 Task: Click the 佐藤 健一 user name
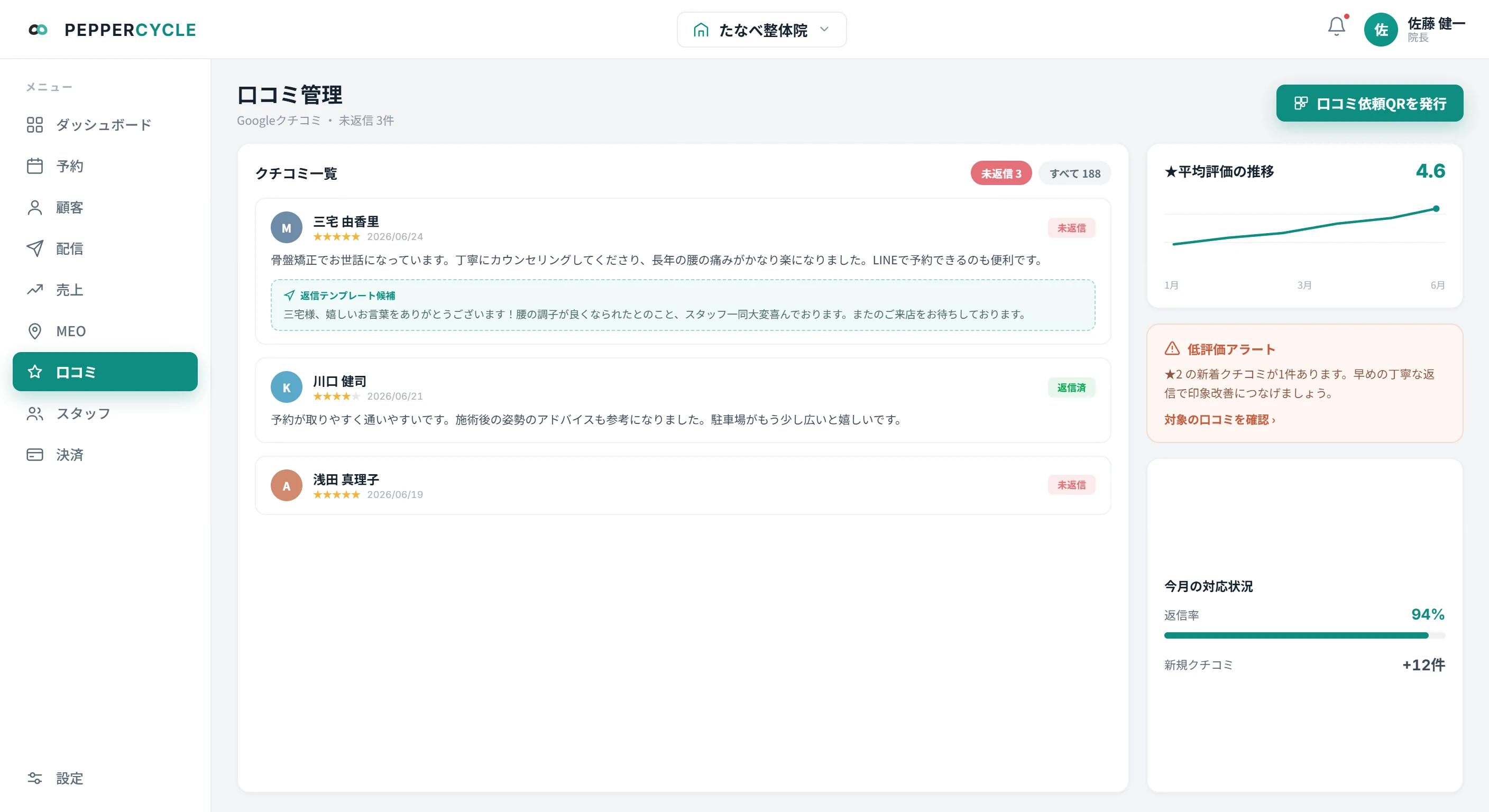(1436, 23)
